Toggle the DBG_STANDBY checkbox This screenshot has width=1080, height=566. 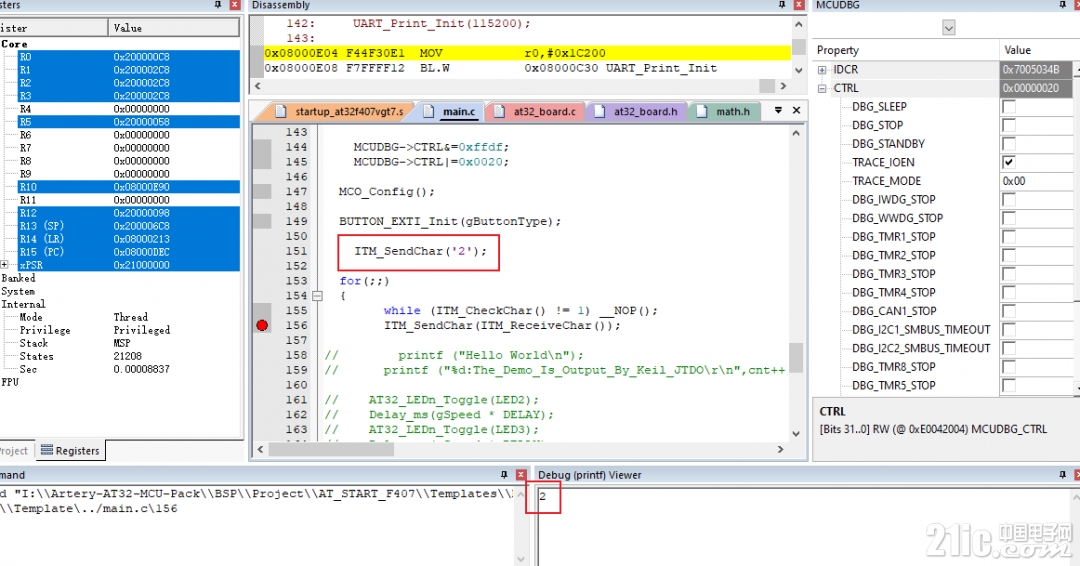1009,144
